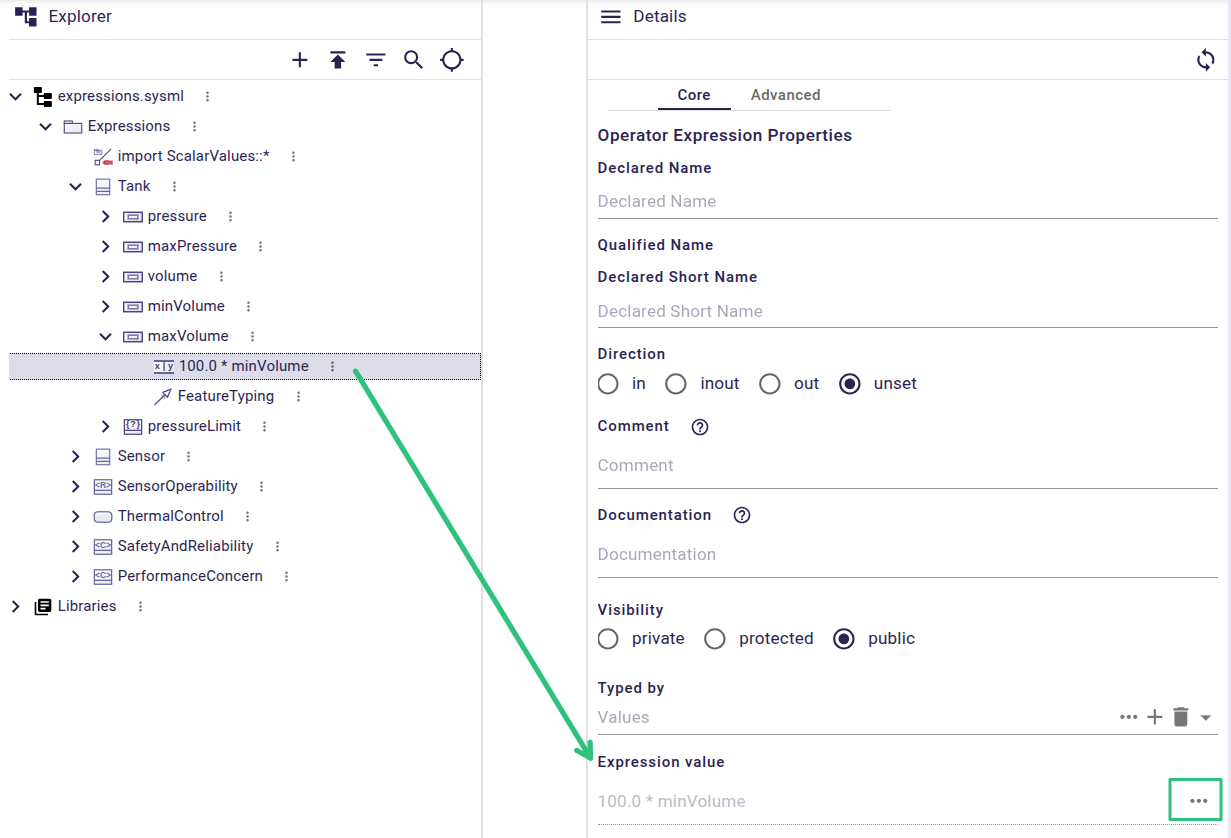Click the Details hamburger menu icon
This screenshot has height=838, width=1231.
pos(610,17)
